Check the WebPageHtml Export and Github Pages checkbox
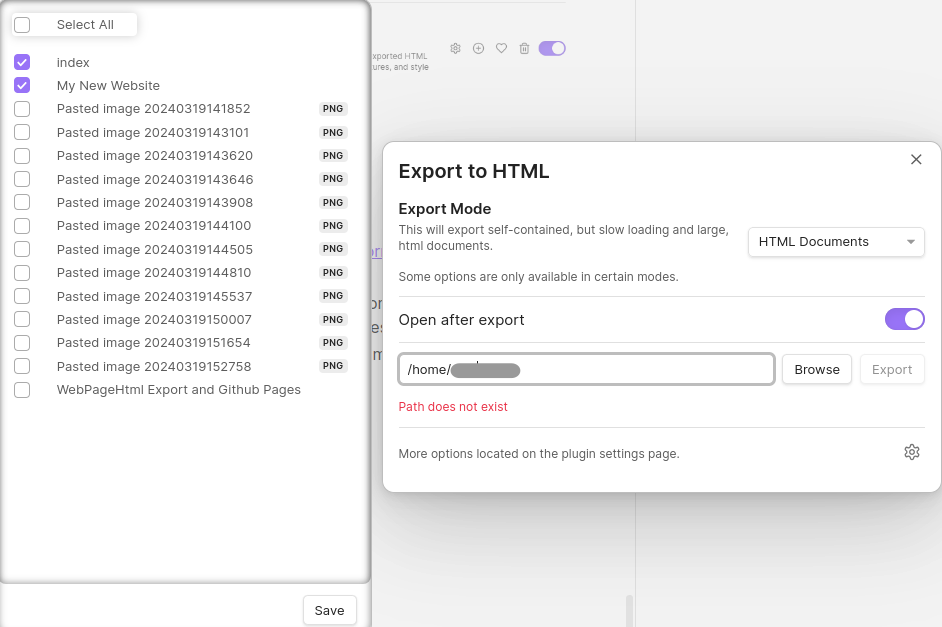This screenshot has width=942, height=627. [22, 390]
